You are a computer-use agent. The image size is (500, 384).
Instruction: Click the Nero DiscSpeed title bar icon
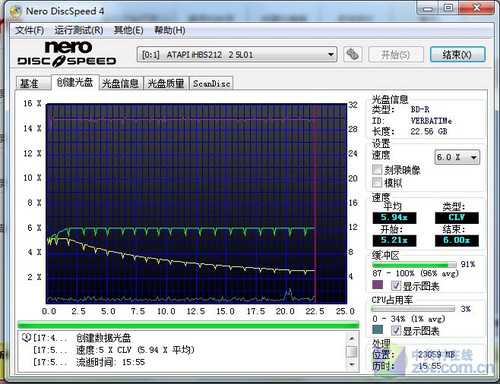[x=16, y=11]
